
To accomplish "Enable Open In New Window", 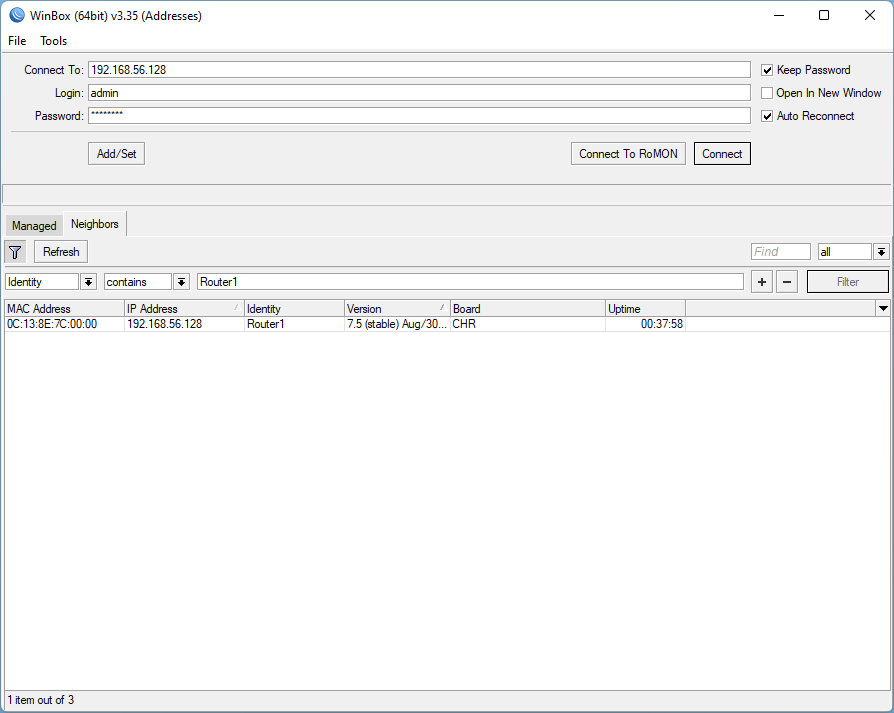I will (766, 92).
